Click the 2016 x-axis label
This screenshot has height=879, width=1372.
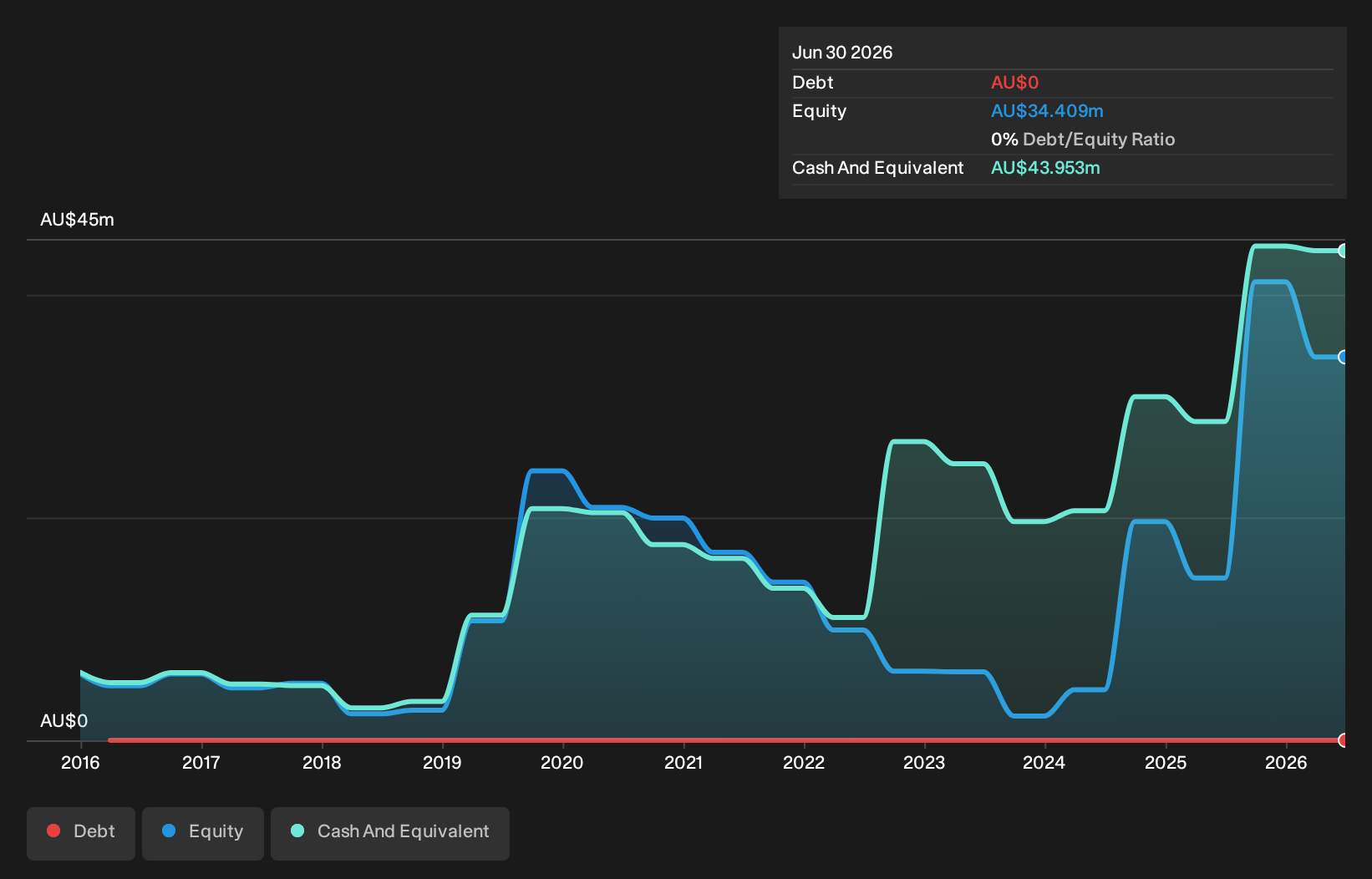tap(80, 762)
